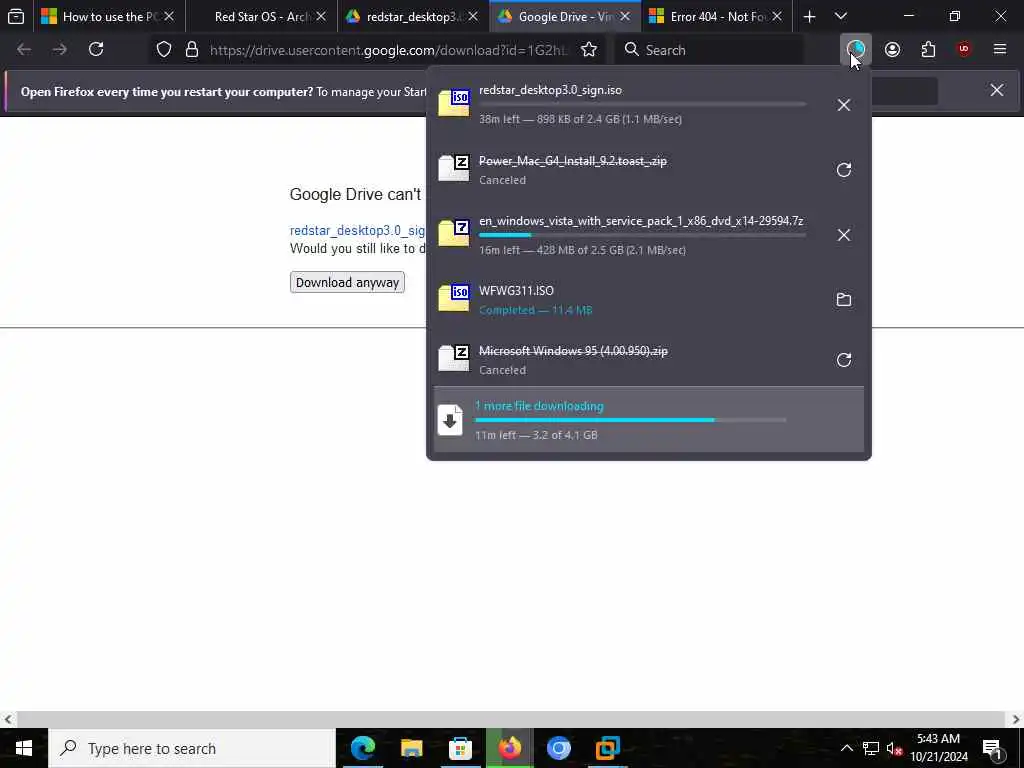This screenshot has width=1024, height=768.
Task: Cancel the en_windows_vista download
Action: tap(844, 235)
